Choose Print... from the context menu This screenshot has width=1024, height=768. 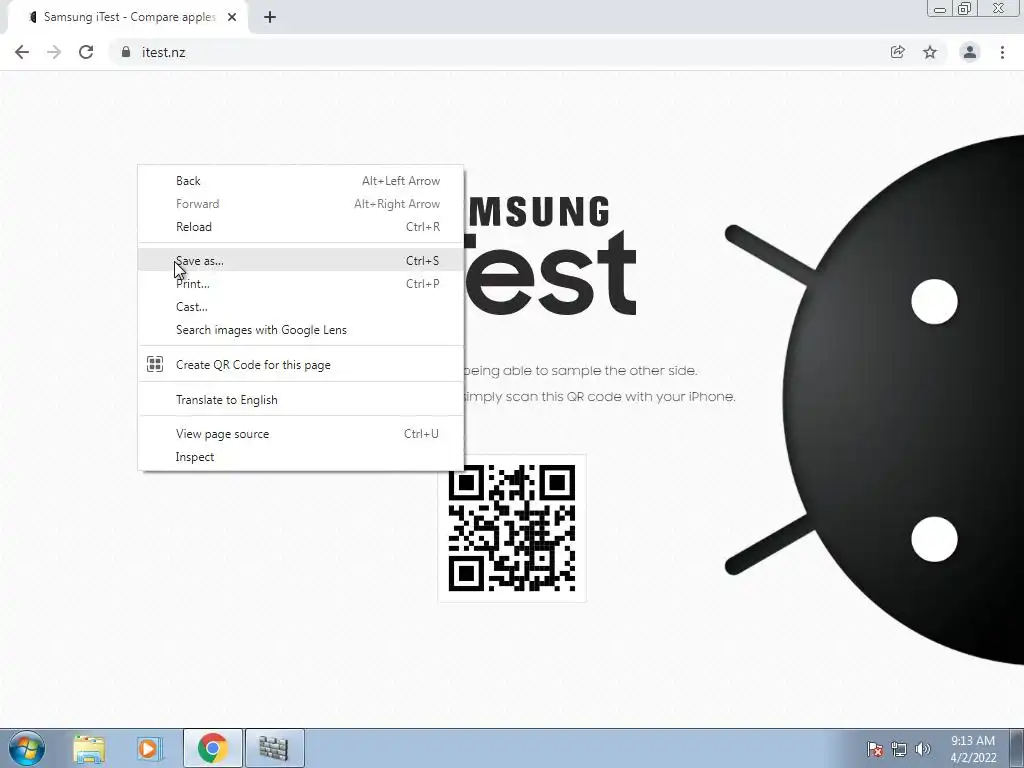point(301,283)
